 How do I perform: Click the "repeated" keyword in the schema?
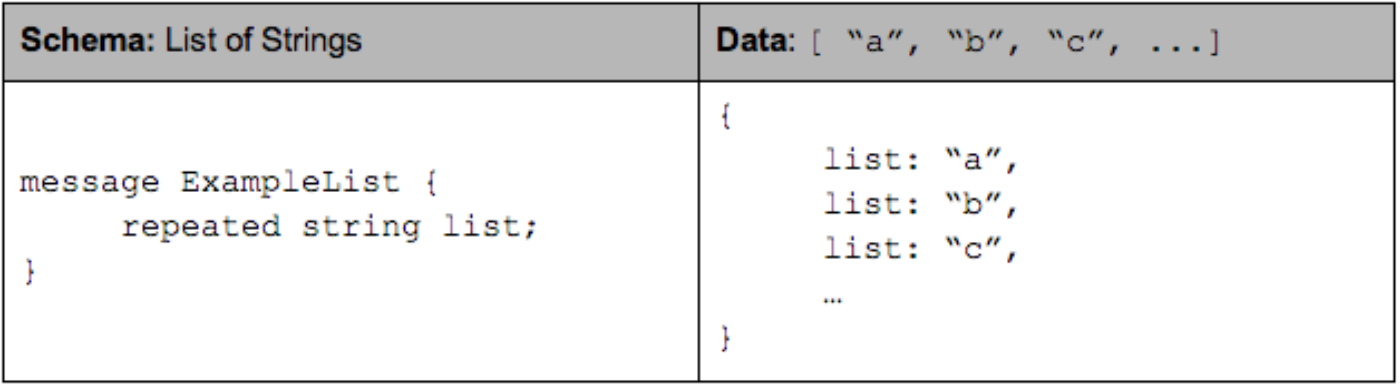pyautogui.click(x=200, y=227)
